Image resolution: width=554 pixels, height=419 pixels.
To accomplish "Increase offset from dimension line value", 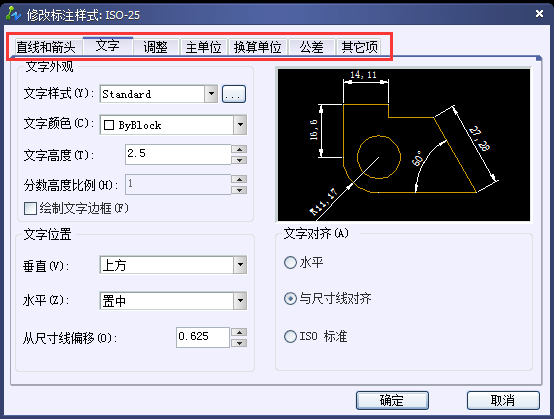I will click(239, 332).
